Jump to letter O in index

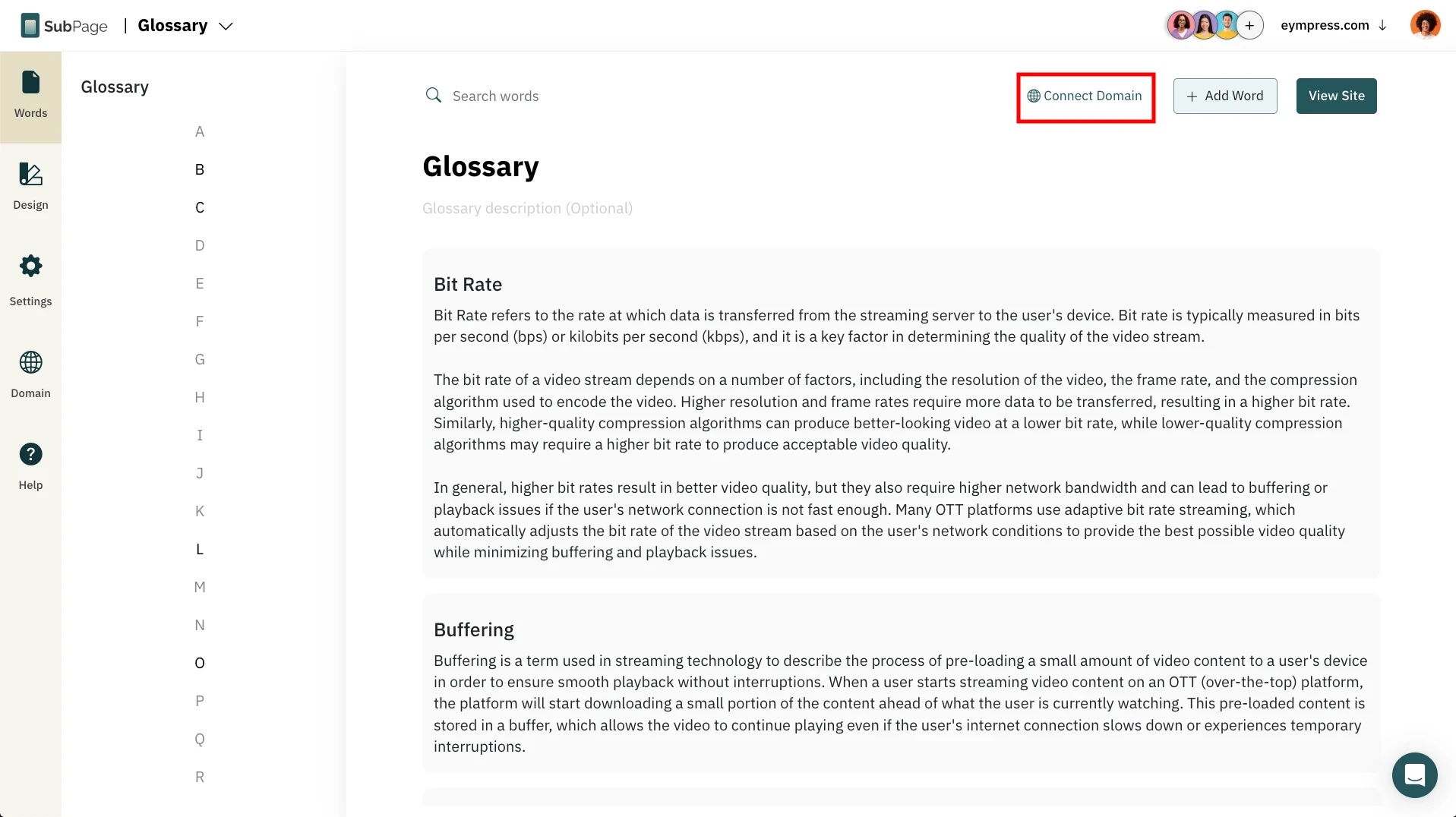200,663
